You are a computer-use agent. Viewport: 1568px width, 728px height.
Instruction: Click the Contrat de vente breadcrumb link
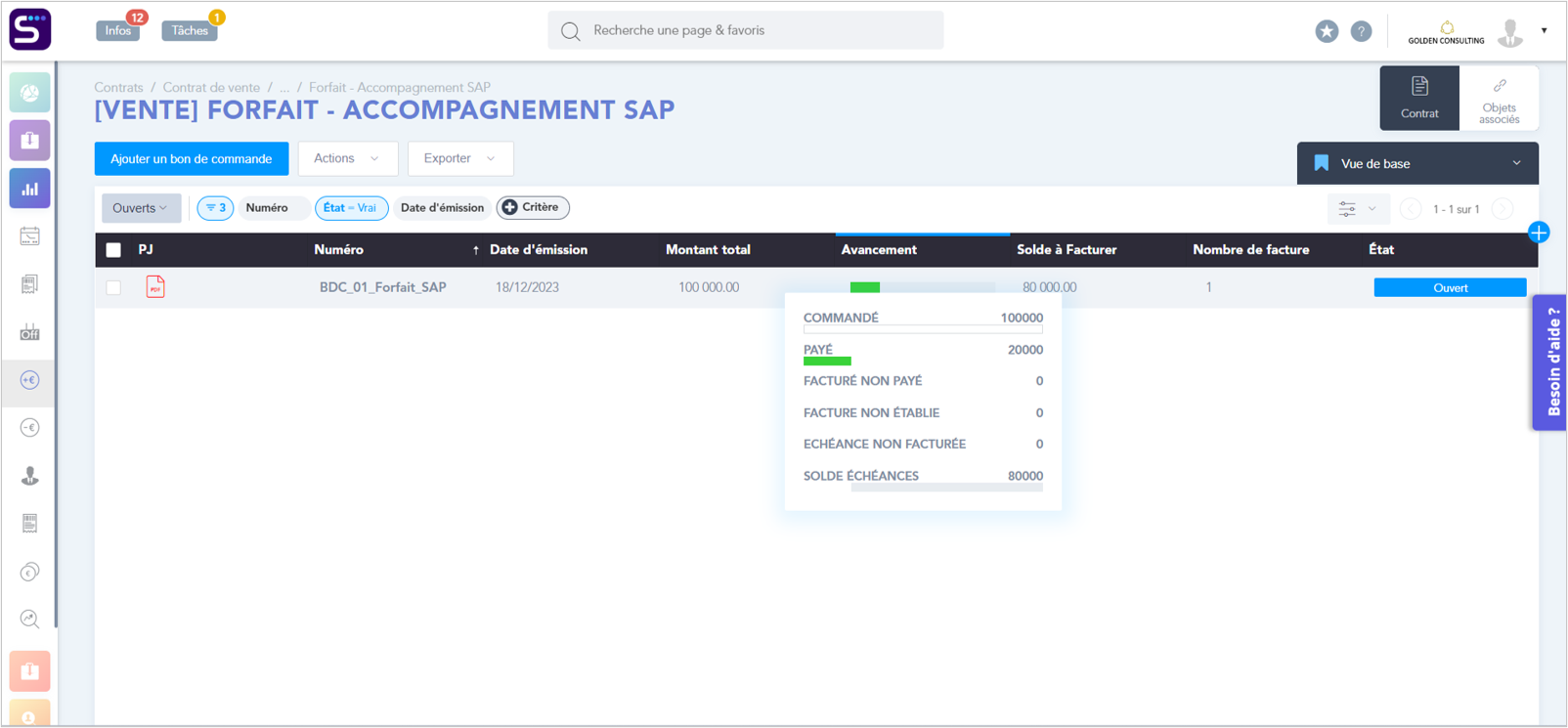[211, 87]
